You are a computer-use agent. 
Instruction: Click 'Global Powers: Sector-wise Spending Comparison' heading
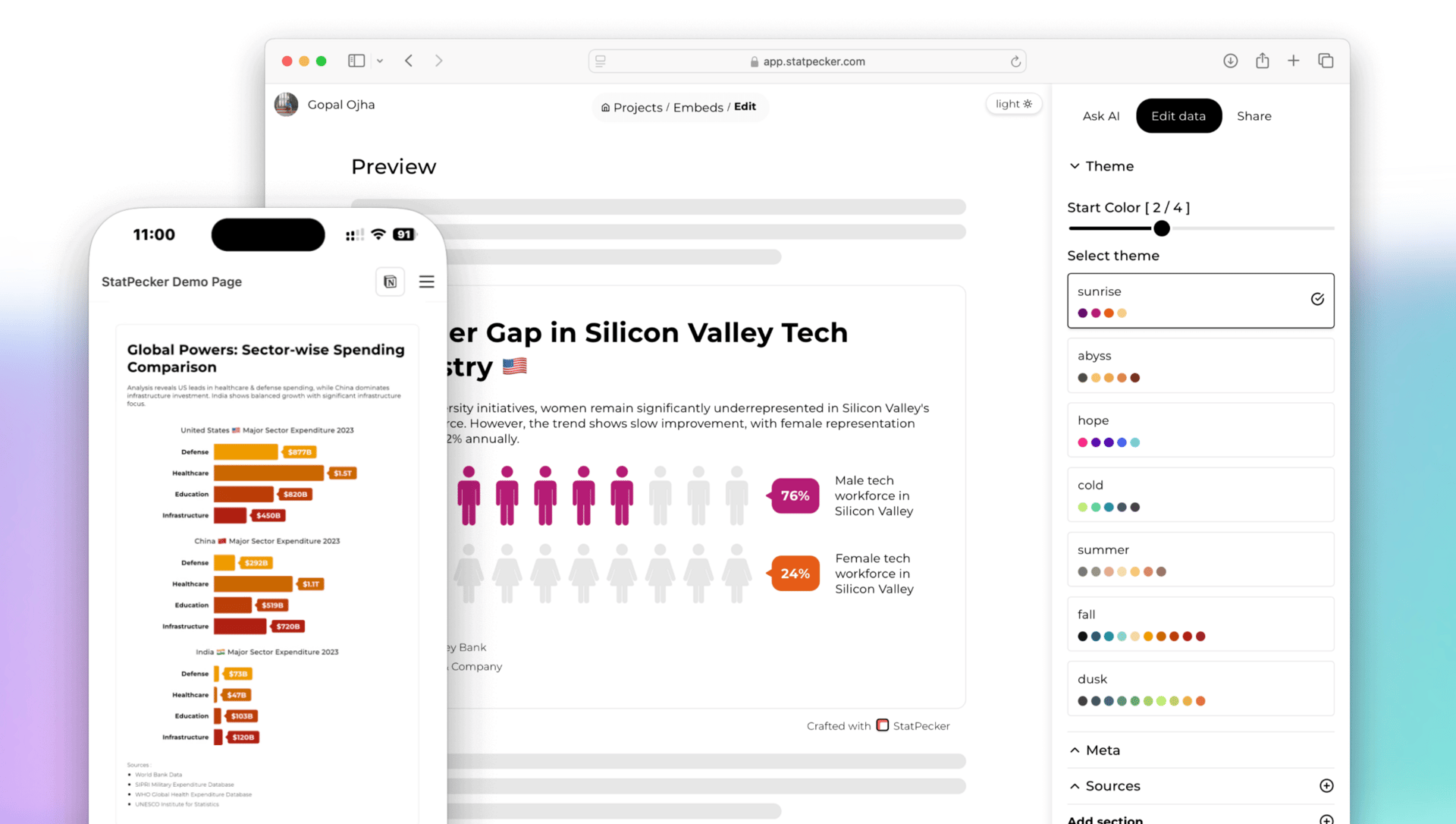click(x=265, y=358)
